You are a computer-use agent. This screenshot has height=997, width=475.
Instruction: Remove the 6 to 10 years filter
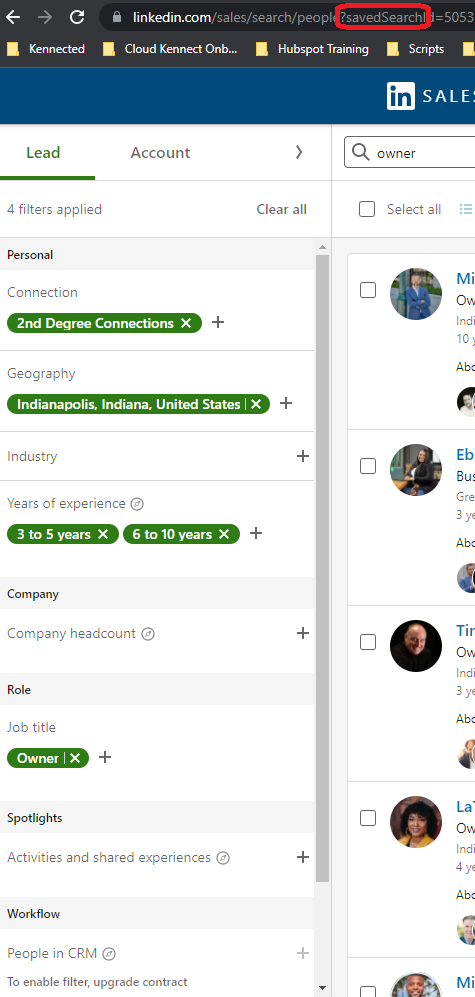click(x=224, y=534)
